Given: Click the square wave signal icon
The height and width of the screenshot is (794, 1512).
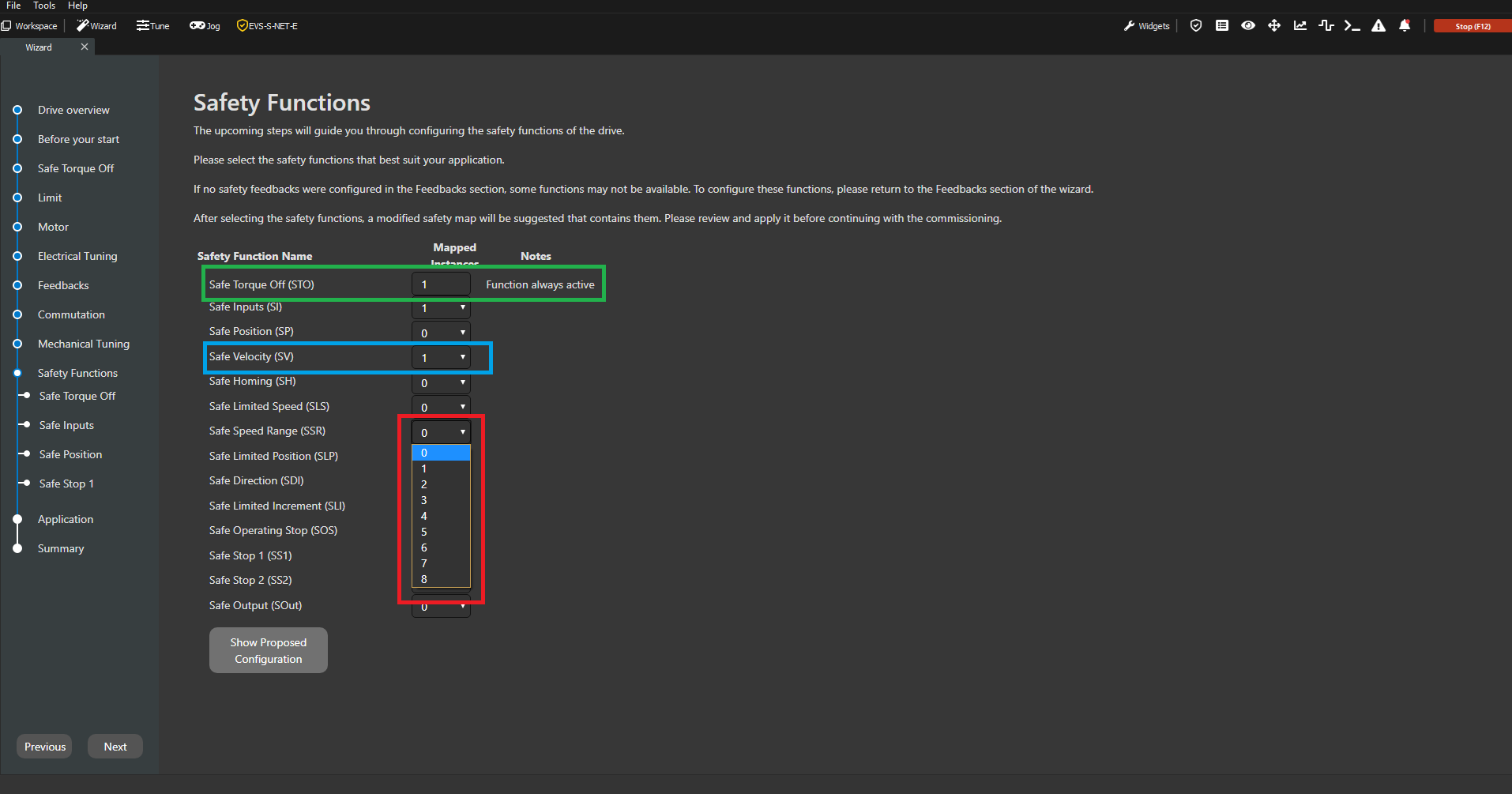Looking at the screenshot, I should coord(1326,26).
